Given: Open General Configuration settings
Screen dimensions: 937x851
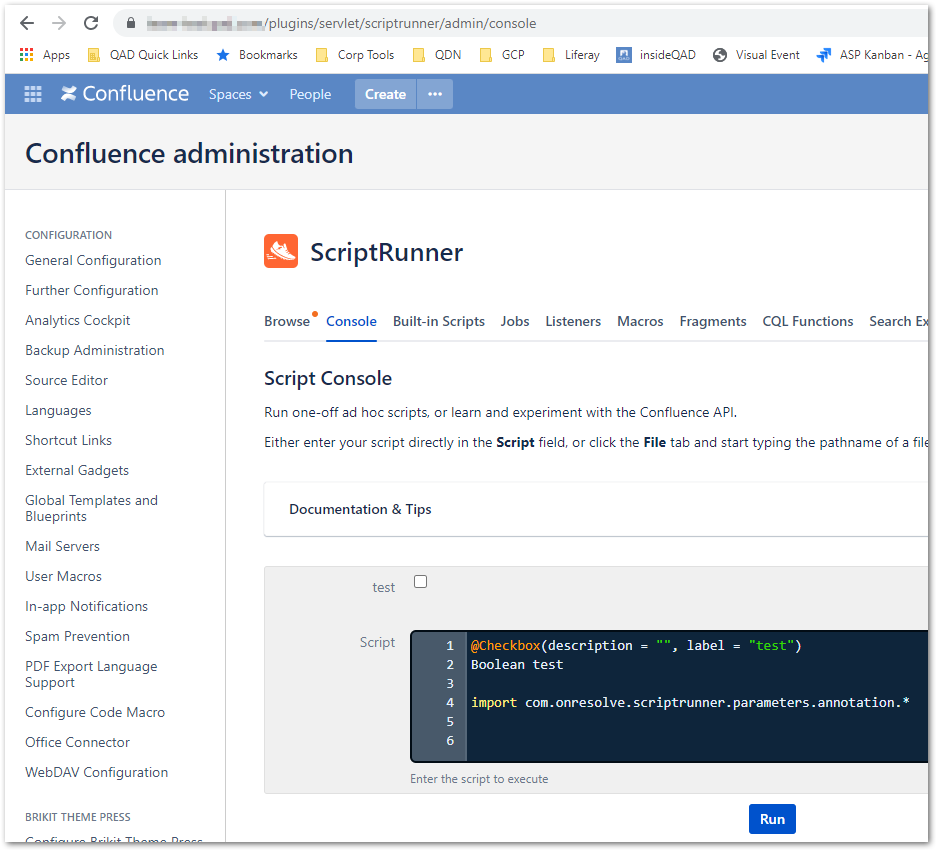Looking at the screenshot, I should [93, 261].
